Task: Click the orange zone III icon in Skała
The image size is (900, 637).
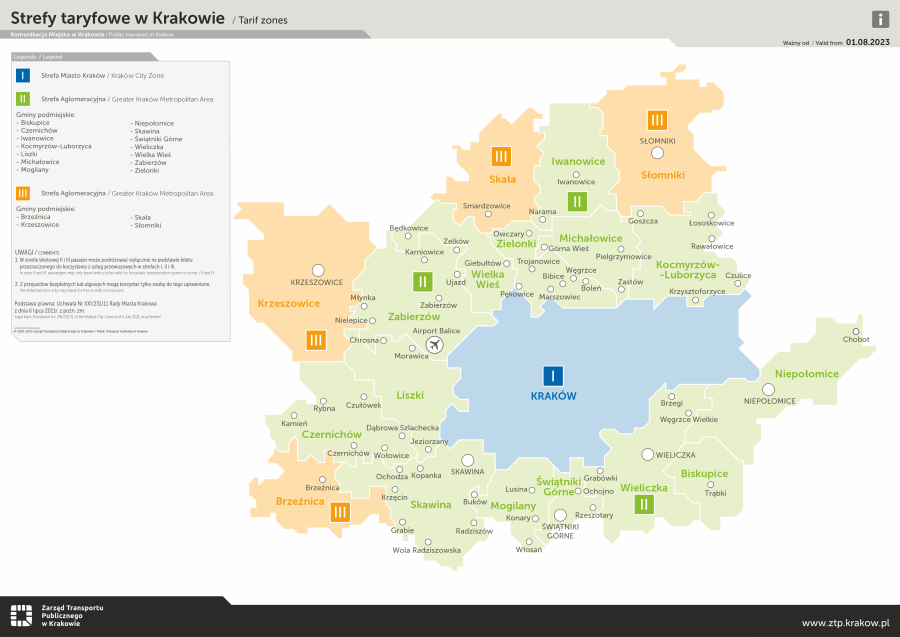Action: click(501, 156)
